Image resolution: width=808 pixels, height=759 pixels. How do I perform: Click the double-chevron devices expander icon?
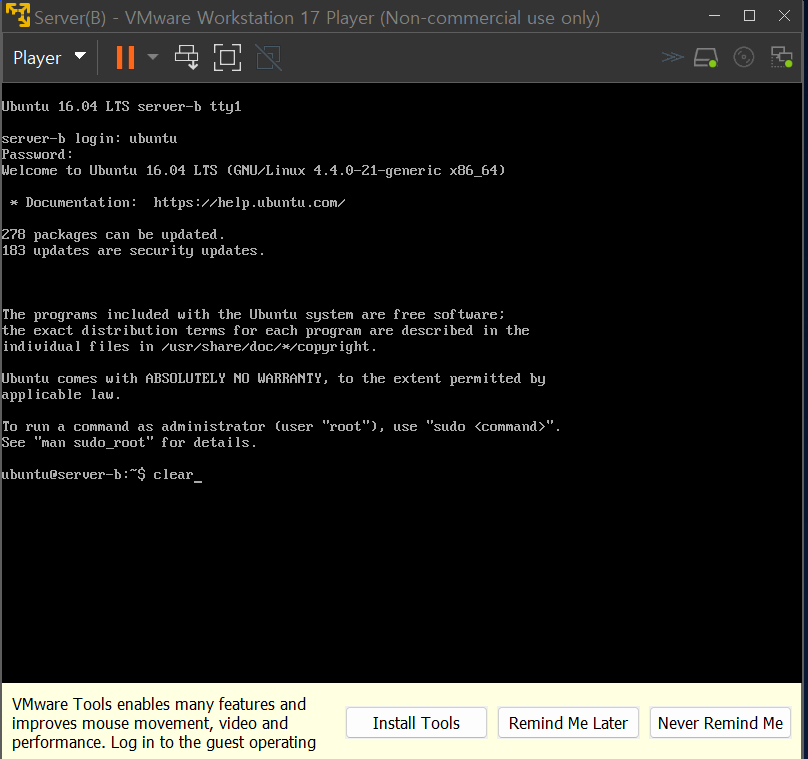(672, 57)
